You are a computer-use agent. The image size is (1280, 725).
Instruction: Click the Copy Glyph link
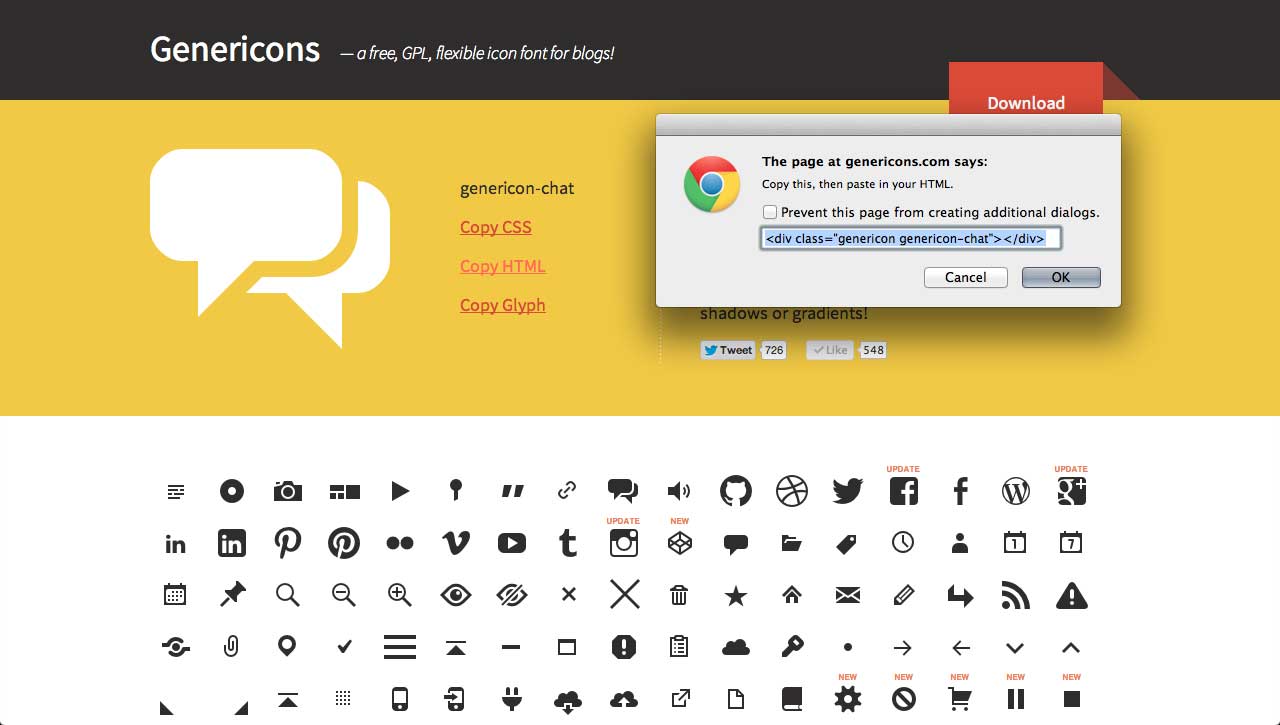tap(502, 305)
